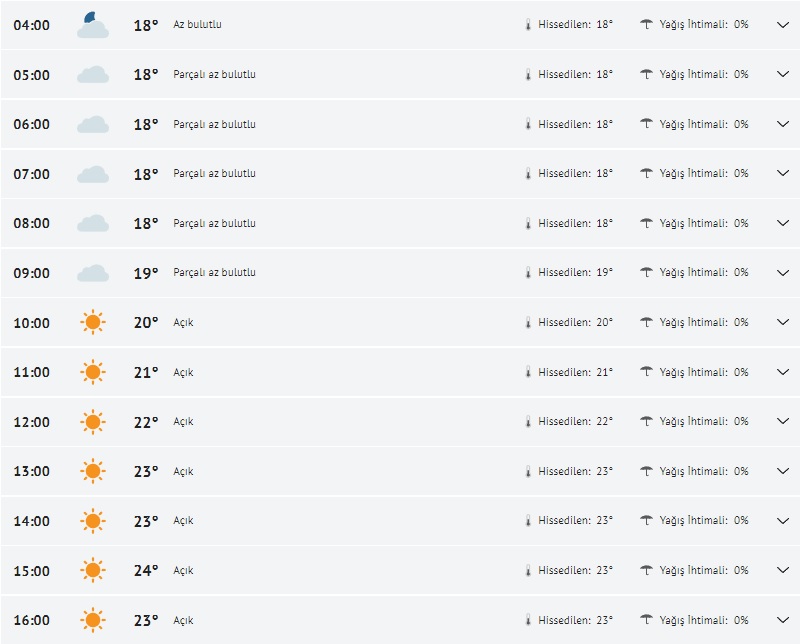Open details chevron for 13:00
Viewport: 800px width, 644px height.
[x=783, y=471]
